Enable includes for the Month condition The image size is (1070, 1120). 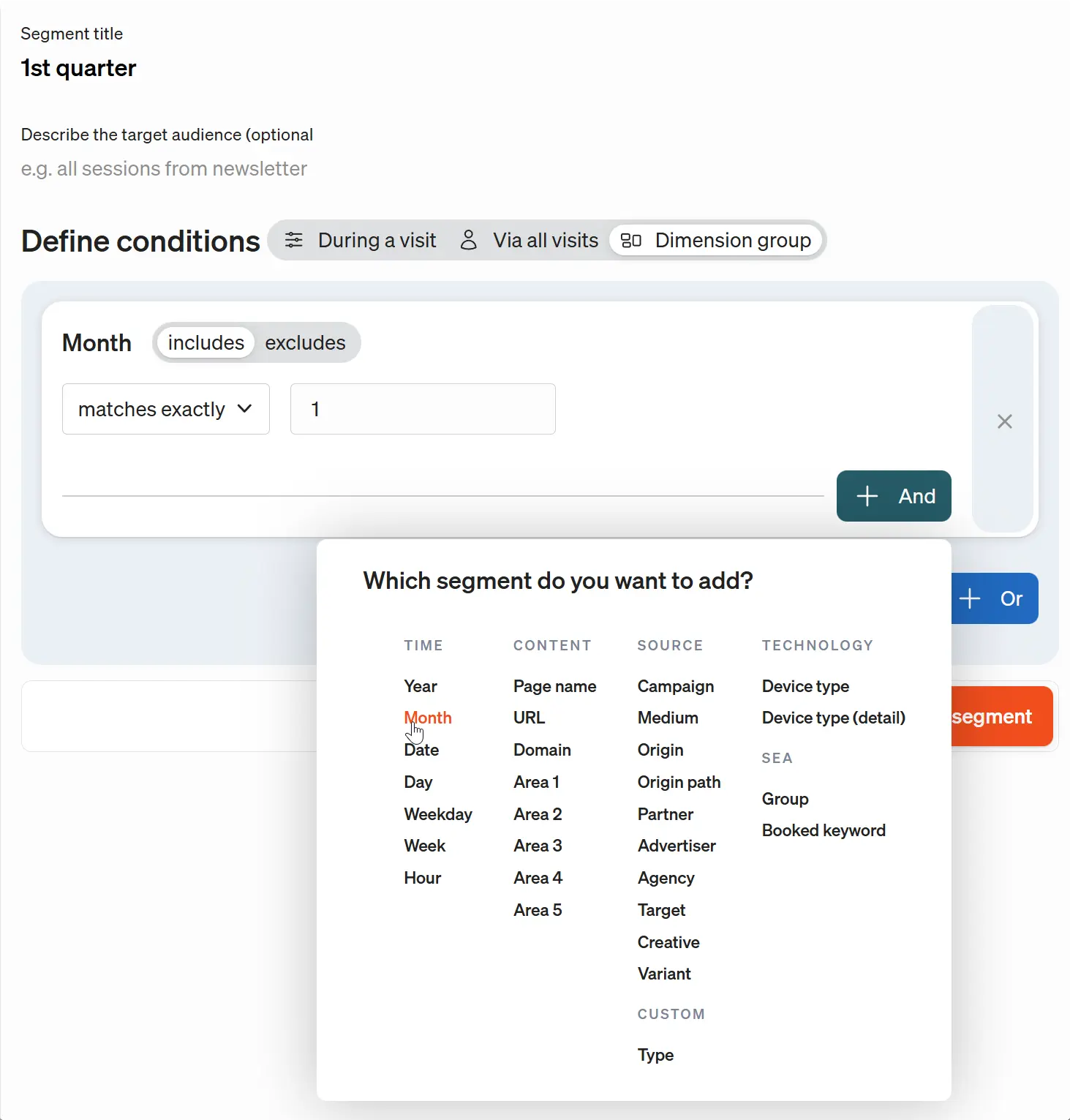click(x=205, y=342)
